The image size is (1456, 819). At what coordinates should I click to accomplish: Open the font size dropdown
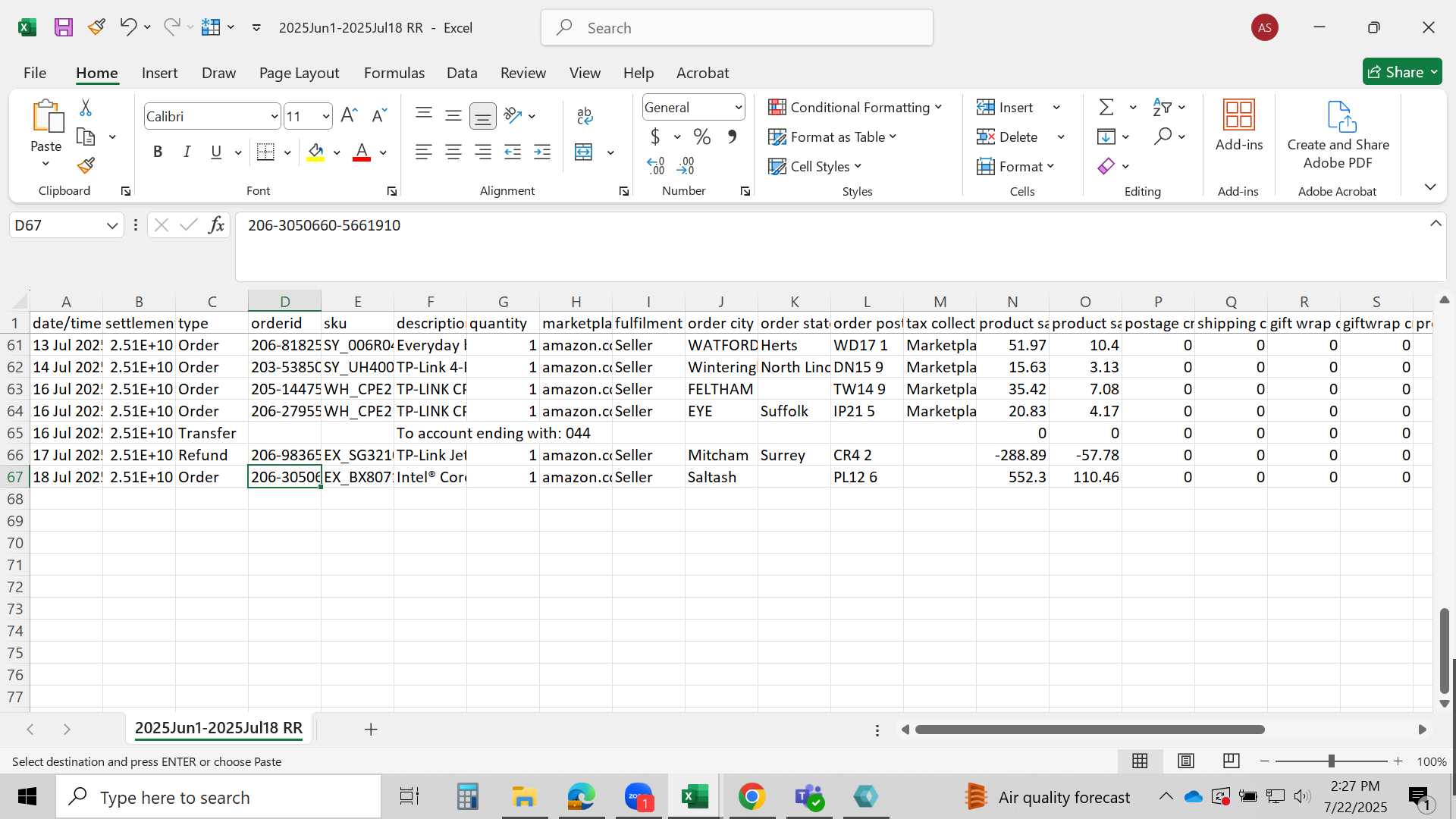[x=326, y=117]
